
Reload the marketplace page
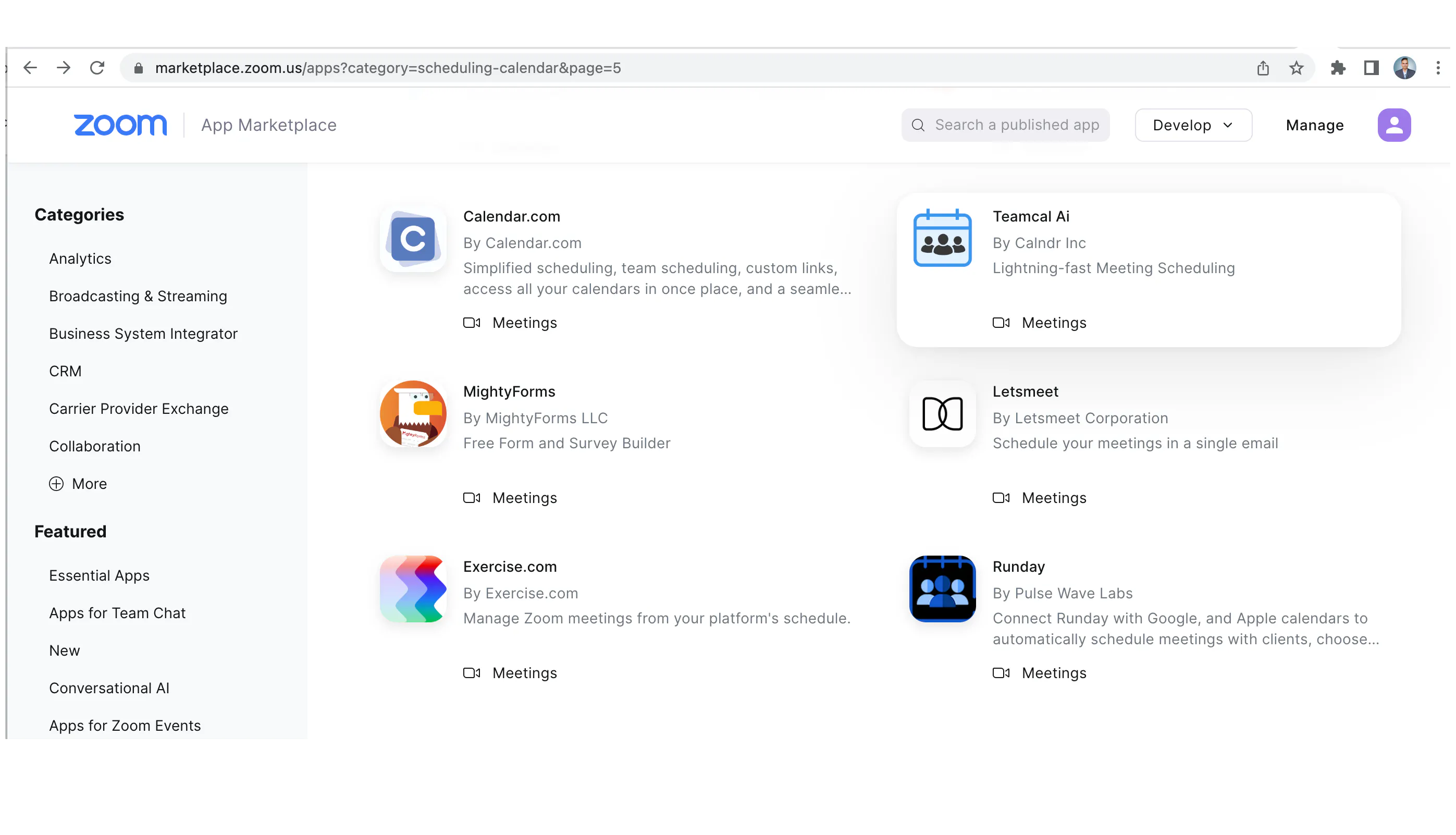pyautogui.click(x=97, y=68)
